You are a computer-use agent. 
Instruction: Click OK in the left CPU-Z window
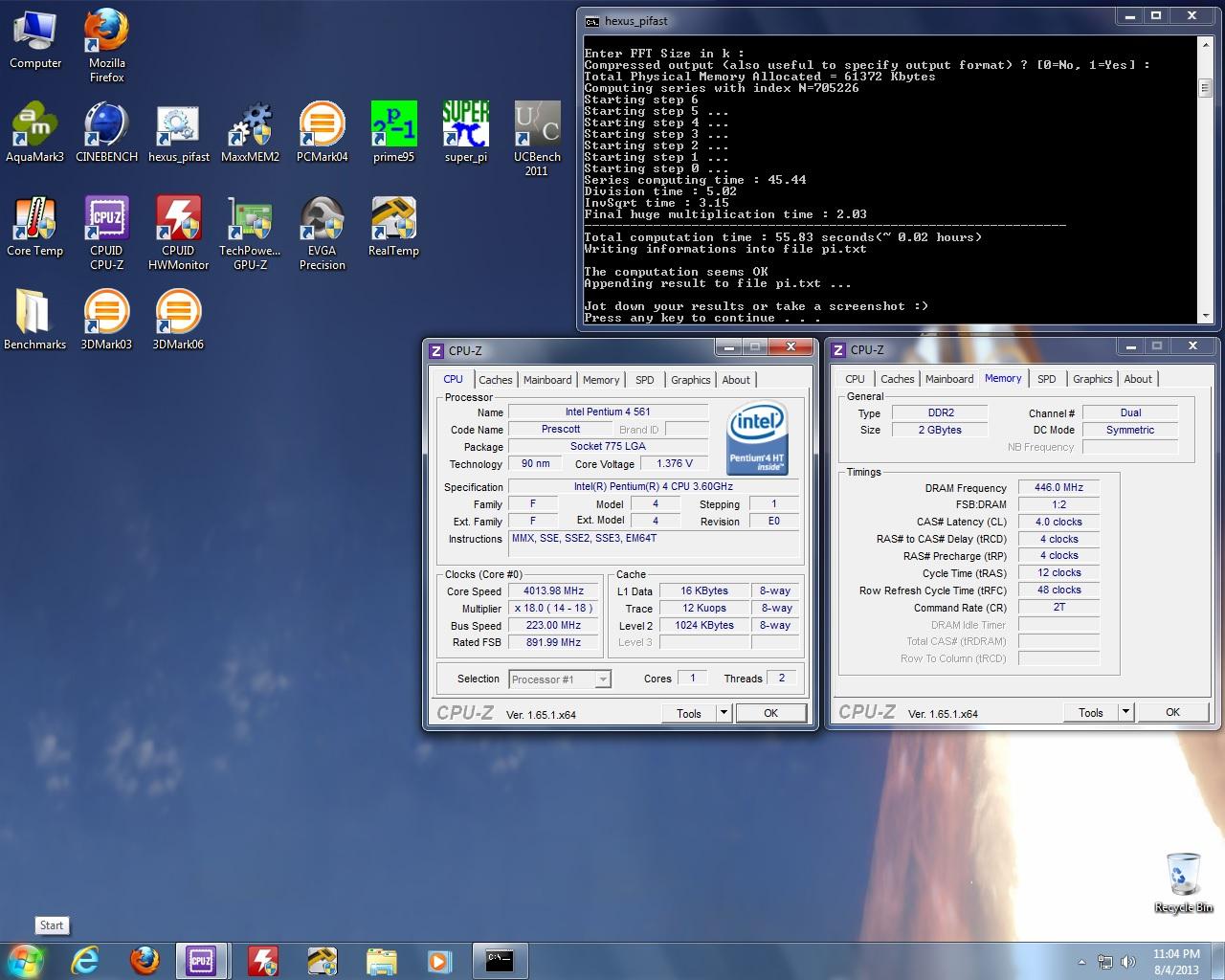(x=770, y=713)
